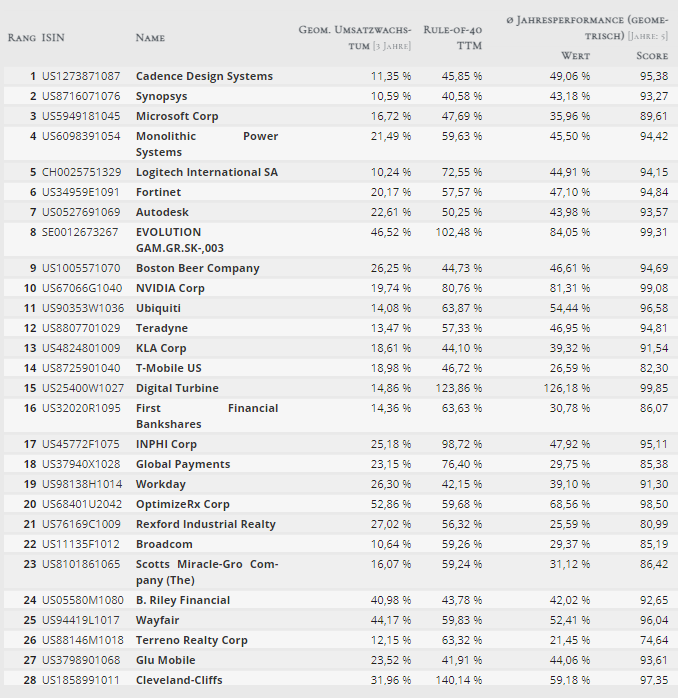Select Boston Beer Company

198,268
